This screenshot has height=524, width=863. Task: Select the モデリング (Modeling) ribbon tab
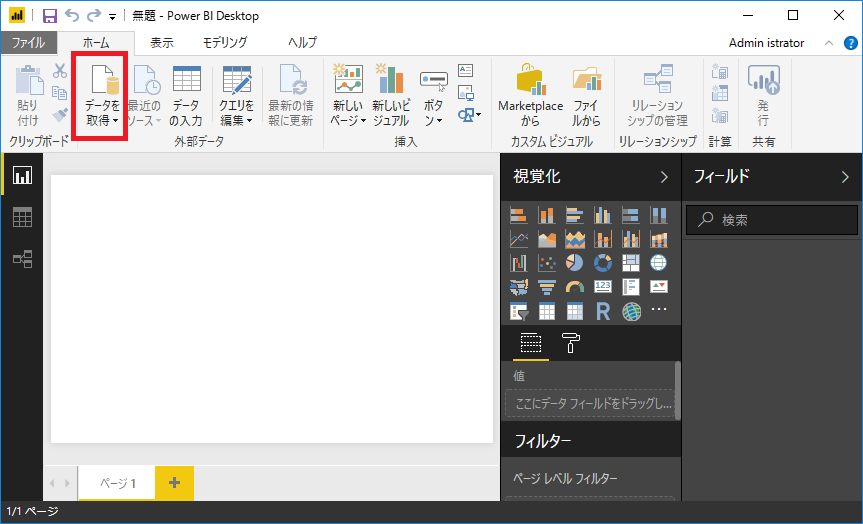coord(225,42)
